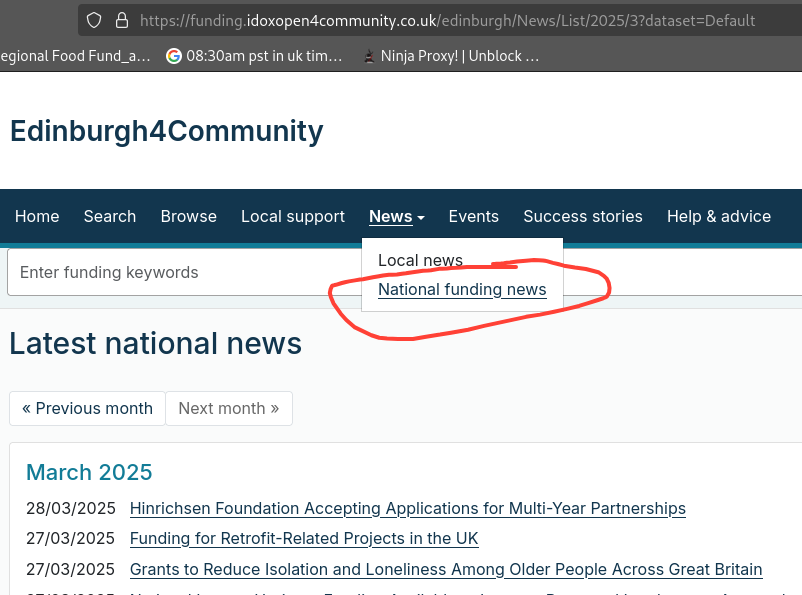Open Success stories in the navigation bar
The width and height of the screenshot is (802, 595).
click(583, 216)
